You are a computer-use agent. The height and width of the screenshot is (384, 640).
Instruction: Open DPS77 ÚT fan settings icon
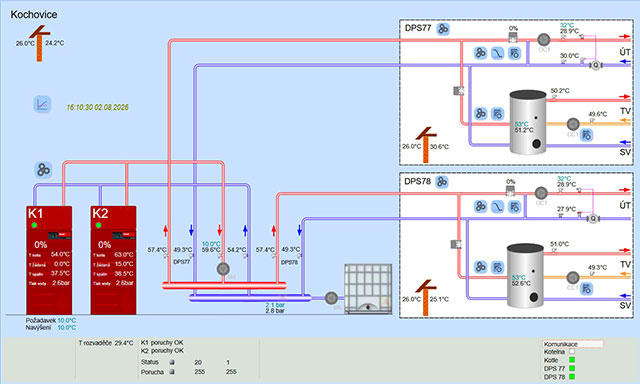480,53
